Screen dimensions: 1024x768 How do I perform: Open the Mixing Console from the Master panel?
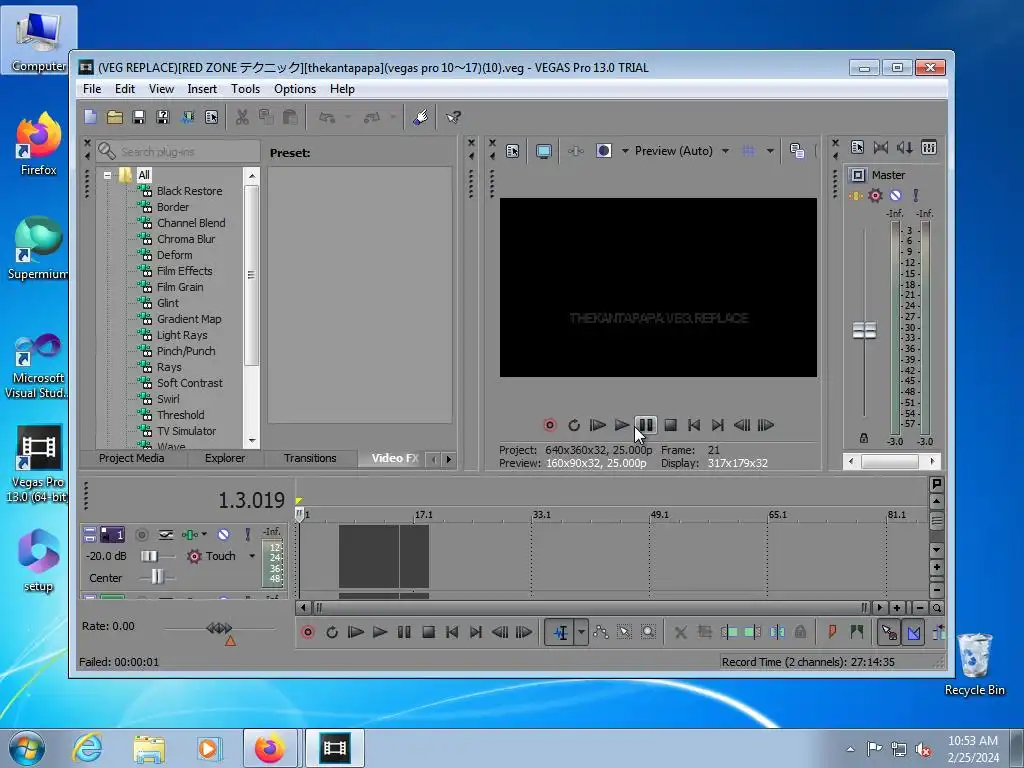pyautogui.click(x=929, y=148)
